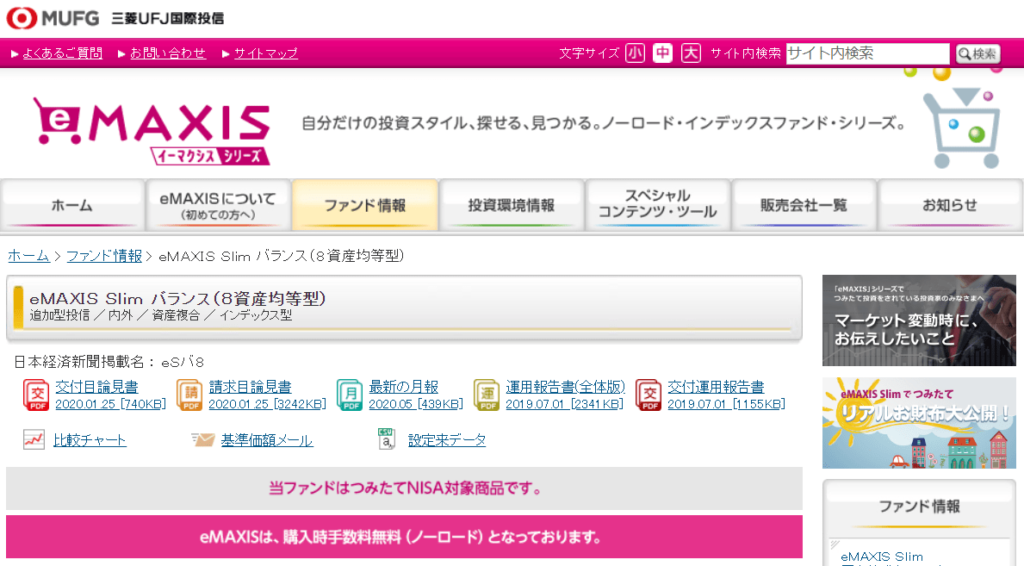
Task: Open the よくあるご質問 link
Action: click(x=62, y=53)
